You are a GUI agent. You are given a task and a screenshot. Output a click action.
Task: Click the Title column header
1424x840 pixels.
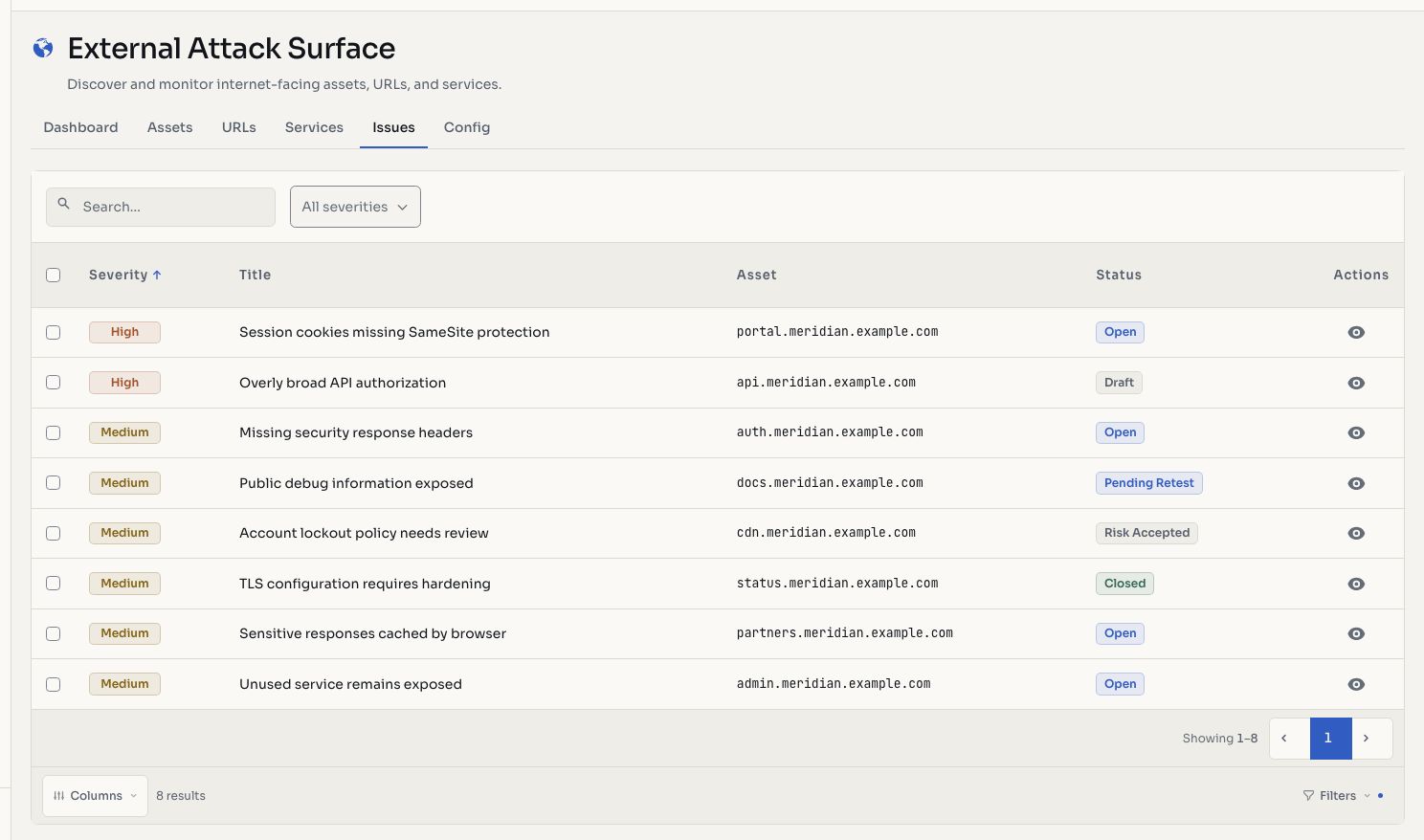(x=256, y=275)
